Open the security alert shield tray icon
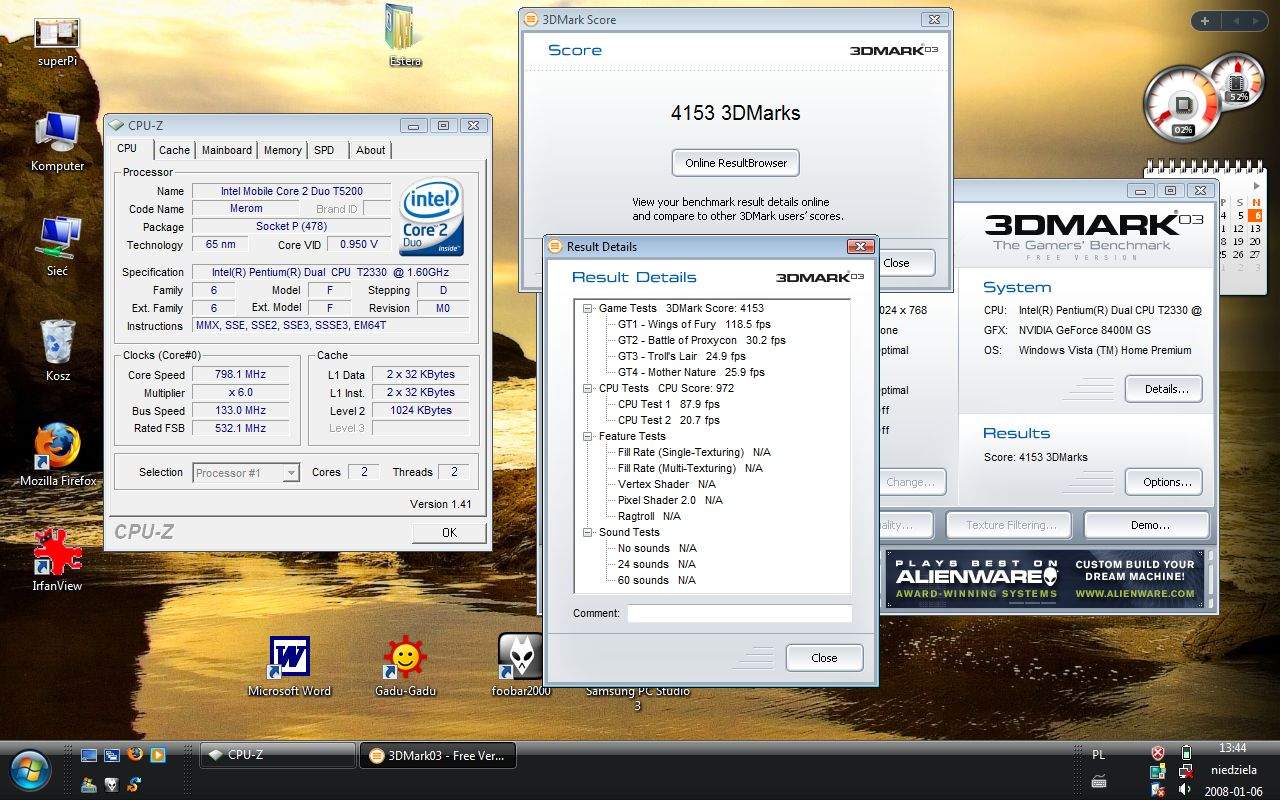 [1158, 753]
